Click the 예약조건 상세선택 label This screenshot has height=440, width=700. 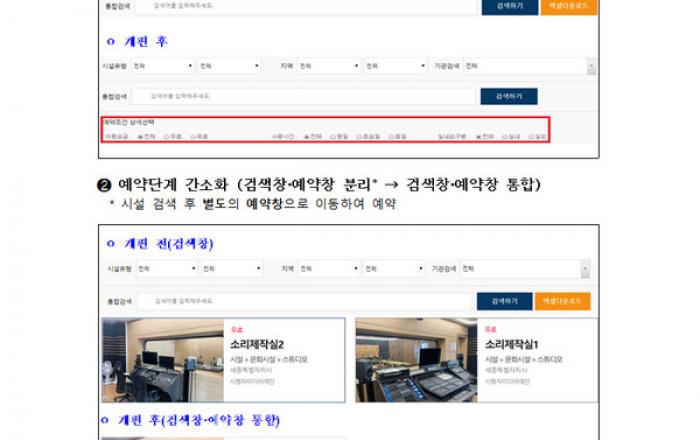(129, 122)
